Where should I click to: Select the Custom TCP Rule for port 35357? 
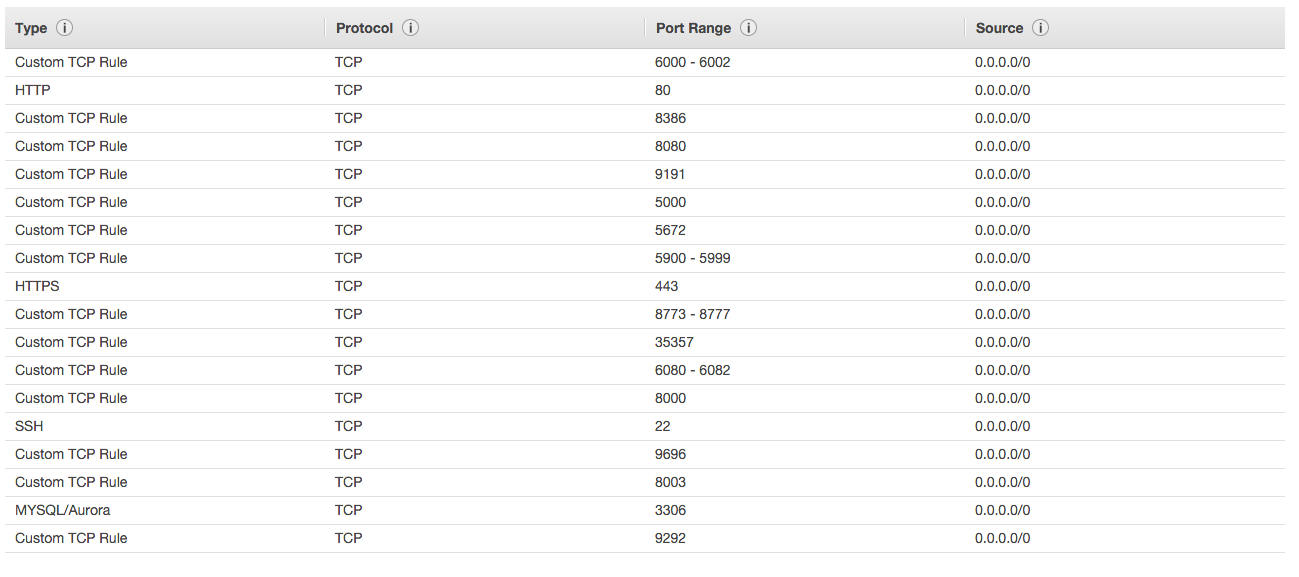[70, 342]
